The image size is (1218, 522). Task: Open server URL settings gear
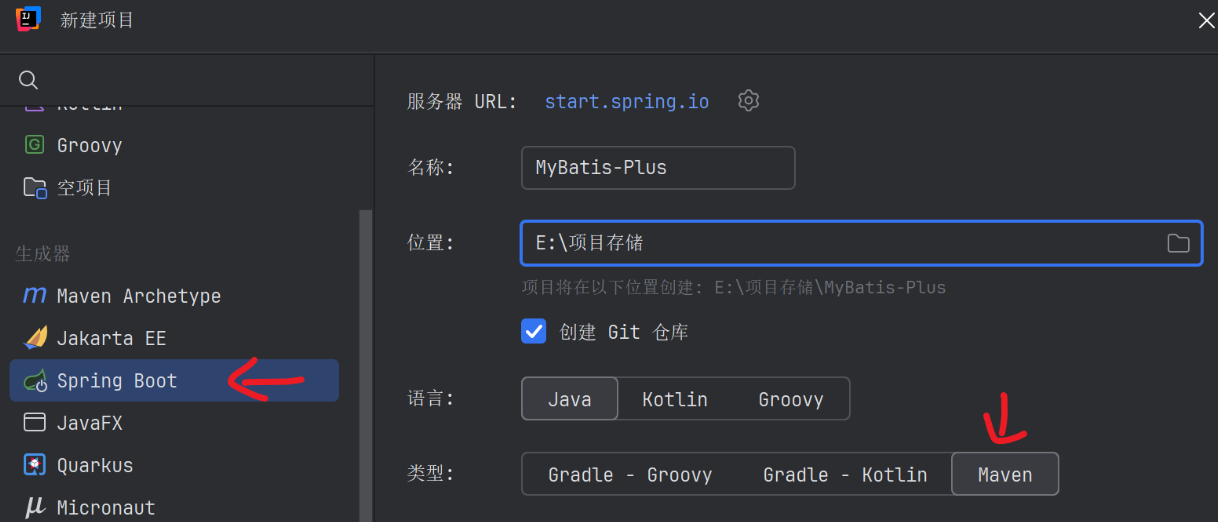click(748, 101)
